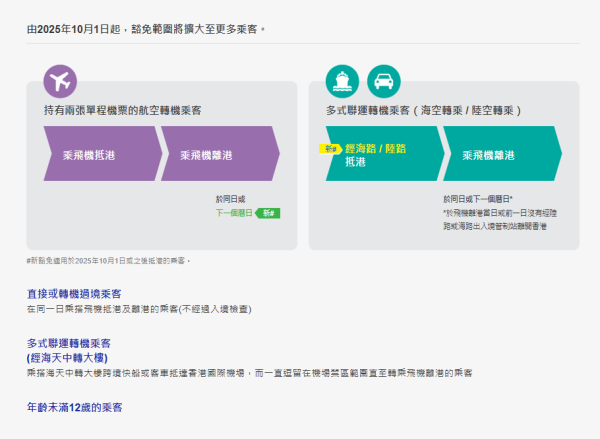Click the green 新# tag beside 下一個曆日
600x439 pixels.
pos(268,213)
